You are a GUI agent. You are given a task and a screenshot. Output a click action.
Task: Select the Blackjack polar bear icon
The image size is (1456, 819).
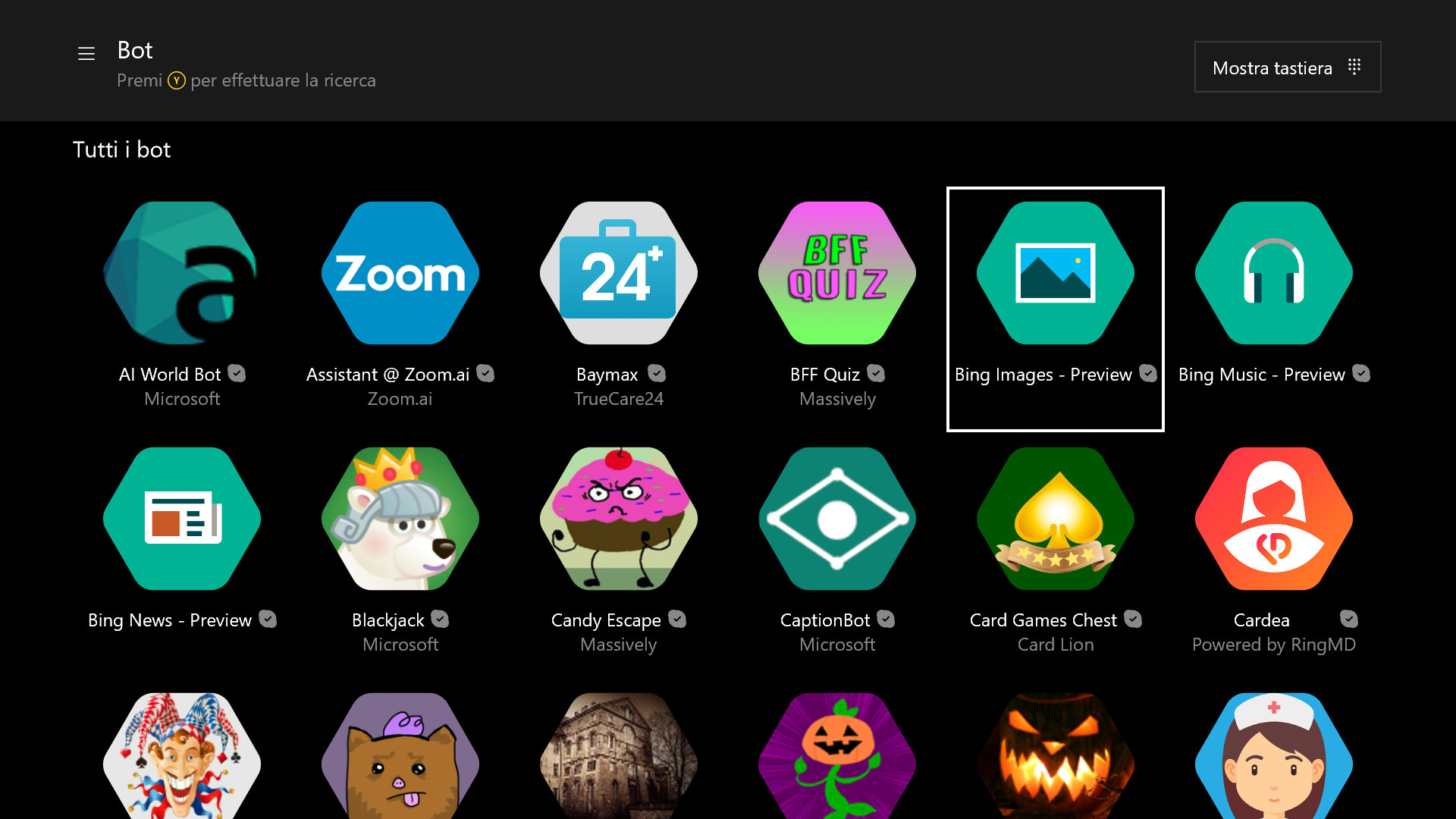400,519
